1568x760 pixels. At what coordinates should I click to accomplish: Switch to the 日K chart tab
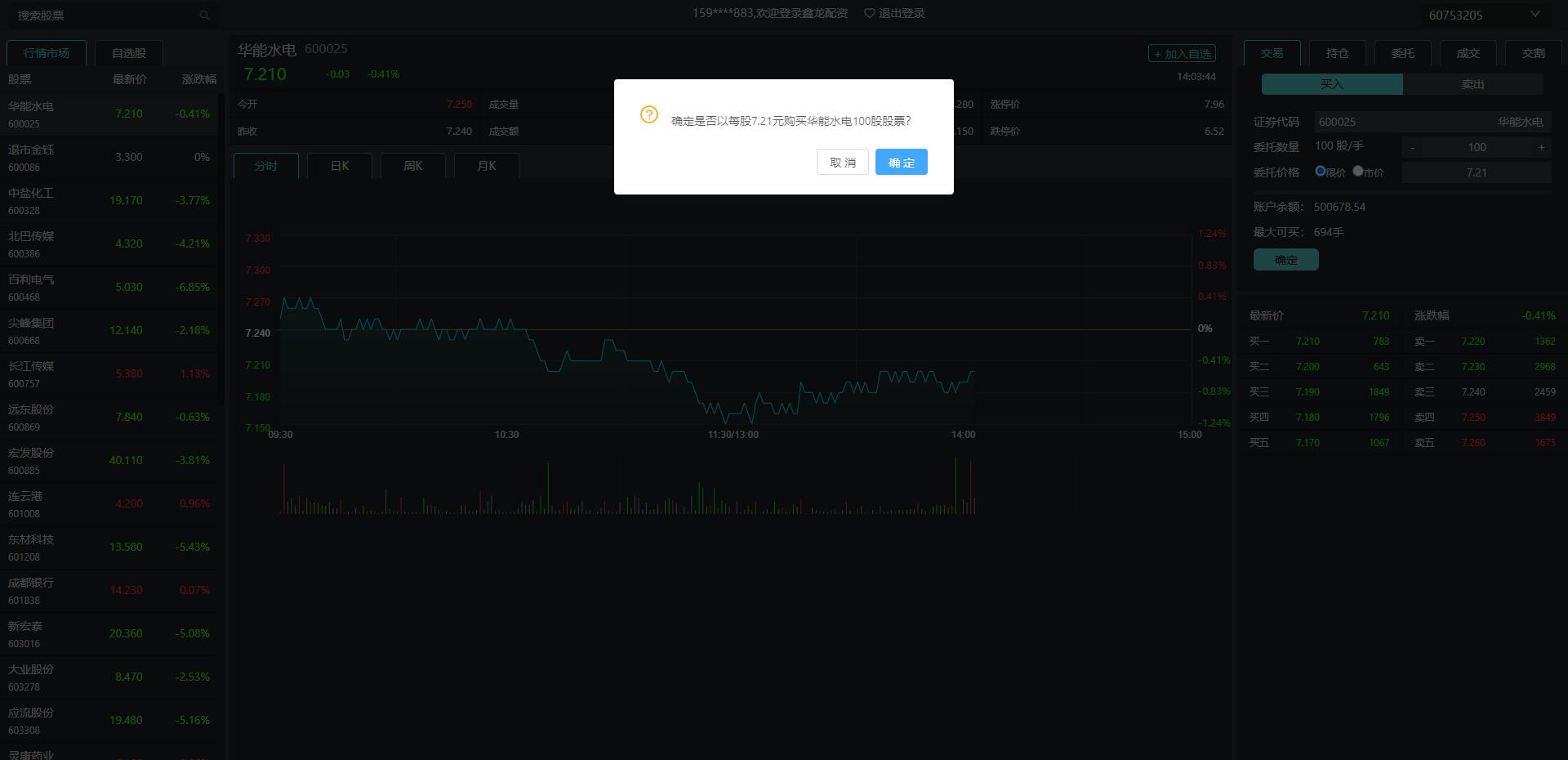(340, 166)
